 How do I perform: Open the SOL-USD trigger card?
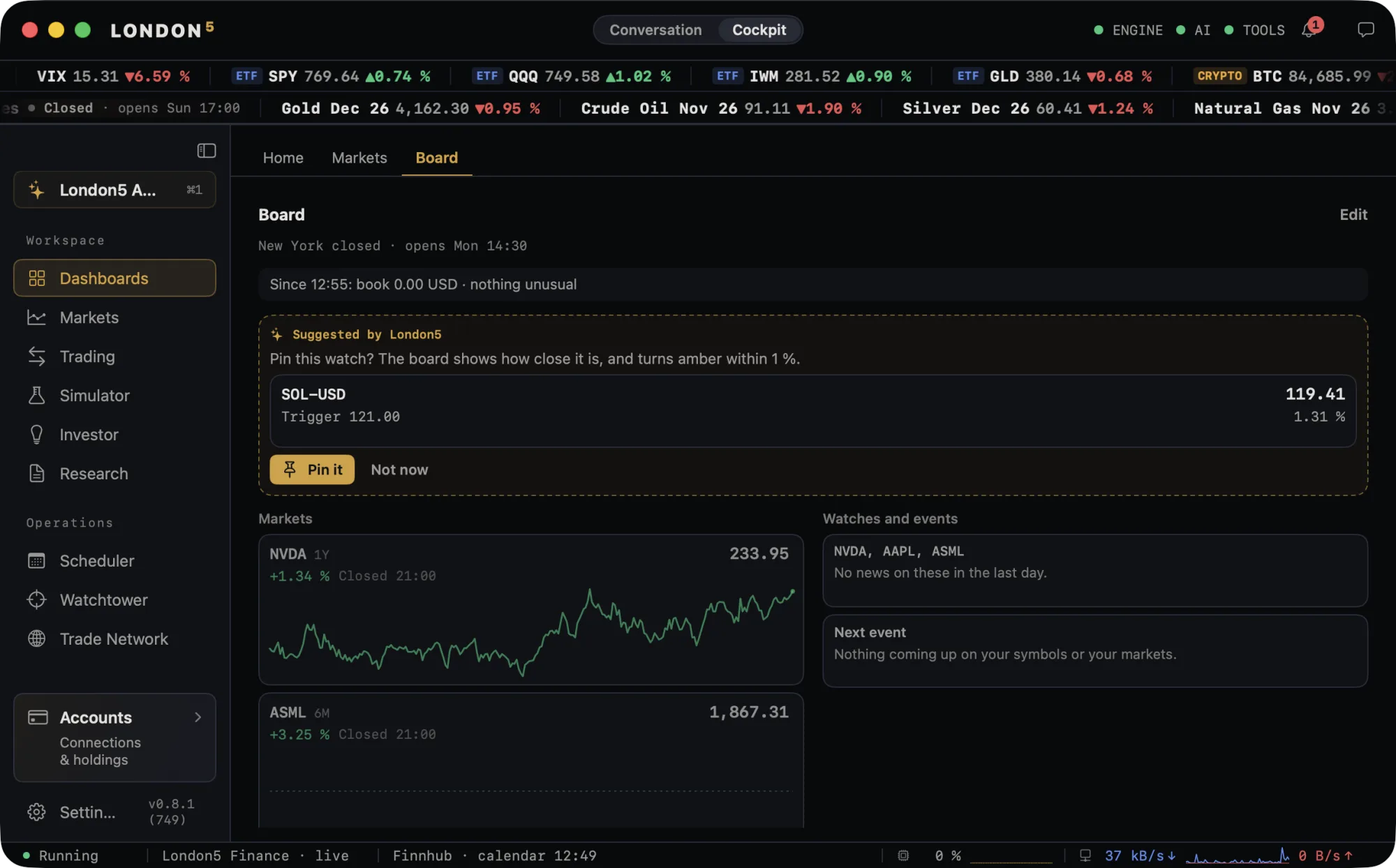pyautogui.click(x=812, y=410)
